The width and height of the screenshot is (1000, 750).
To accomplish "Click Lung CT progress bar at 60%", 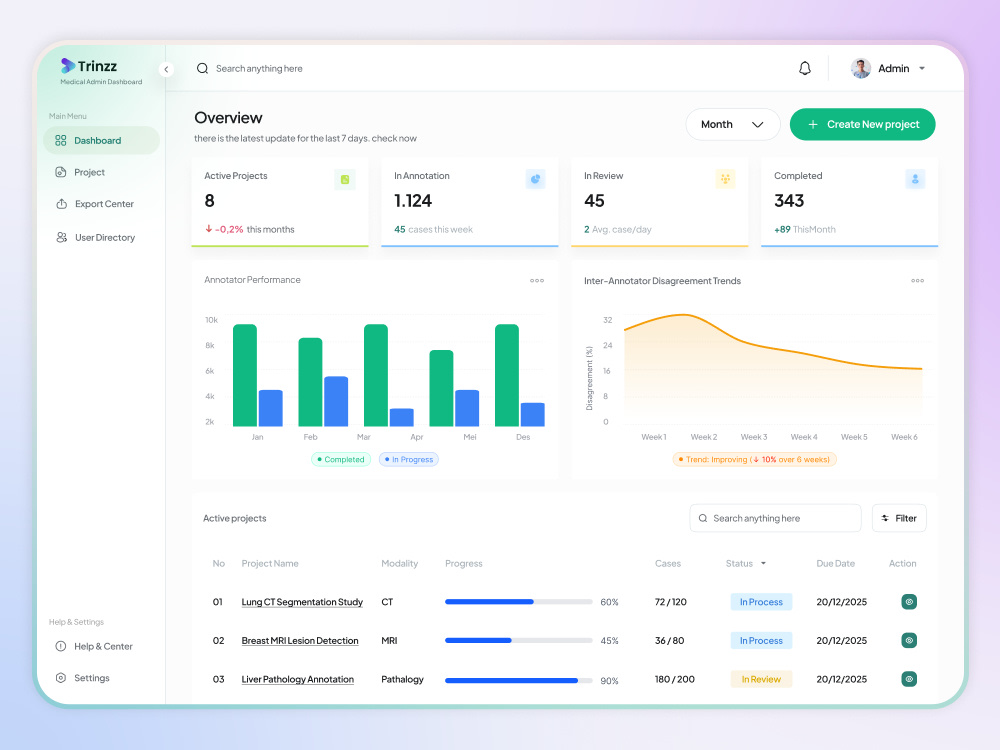I will point(518,601).
